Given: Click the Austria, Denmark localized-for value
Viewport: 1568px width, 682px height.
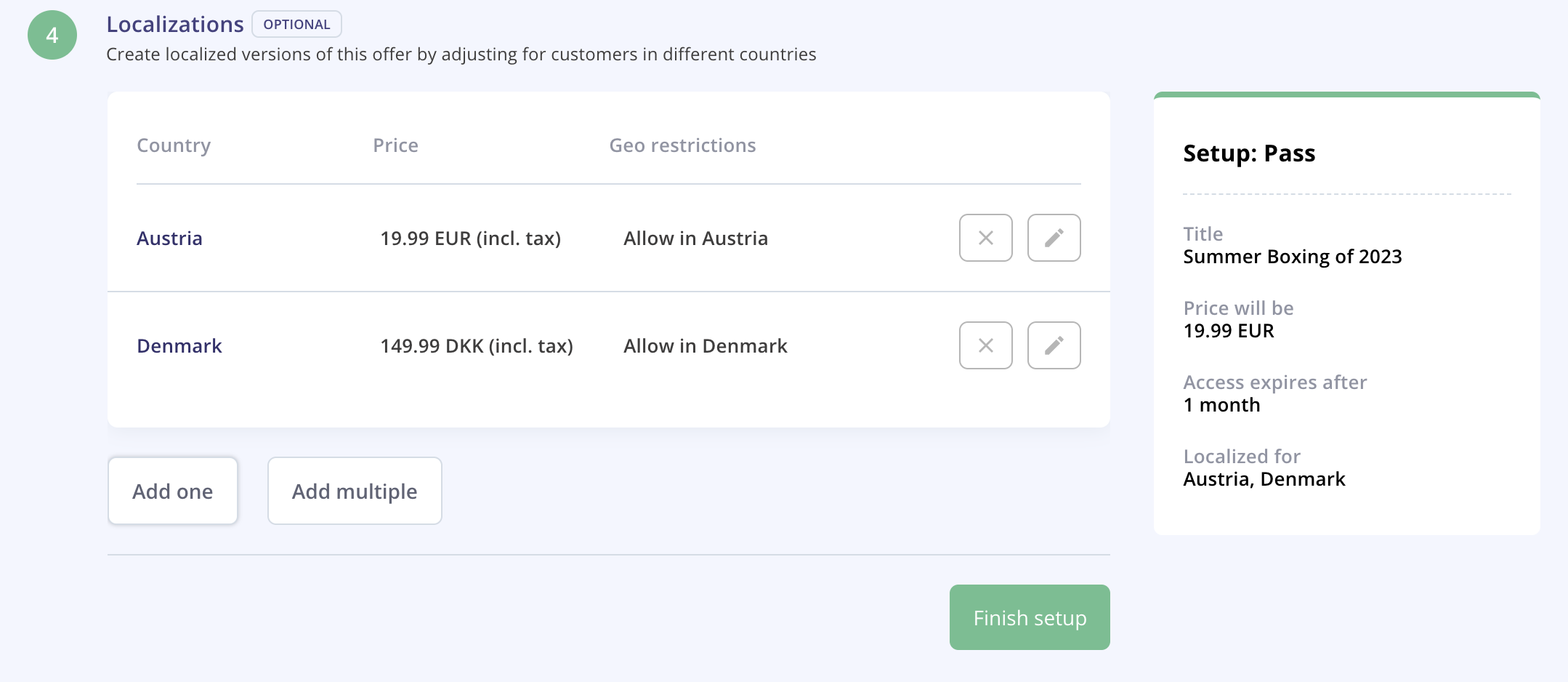Looking at the screenshot, I should tap(1264, 479).
